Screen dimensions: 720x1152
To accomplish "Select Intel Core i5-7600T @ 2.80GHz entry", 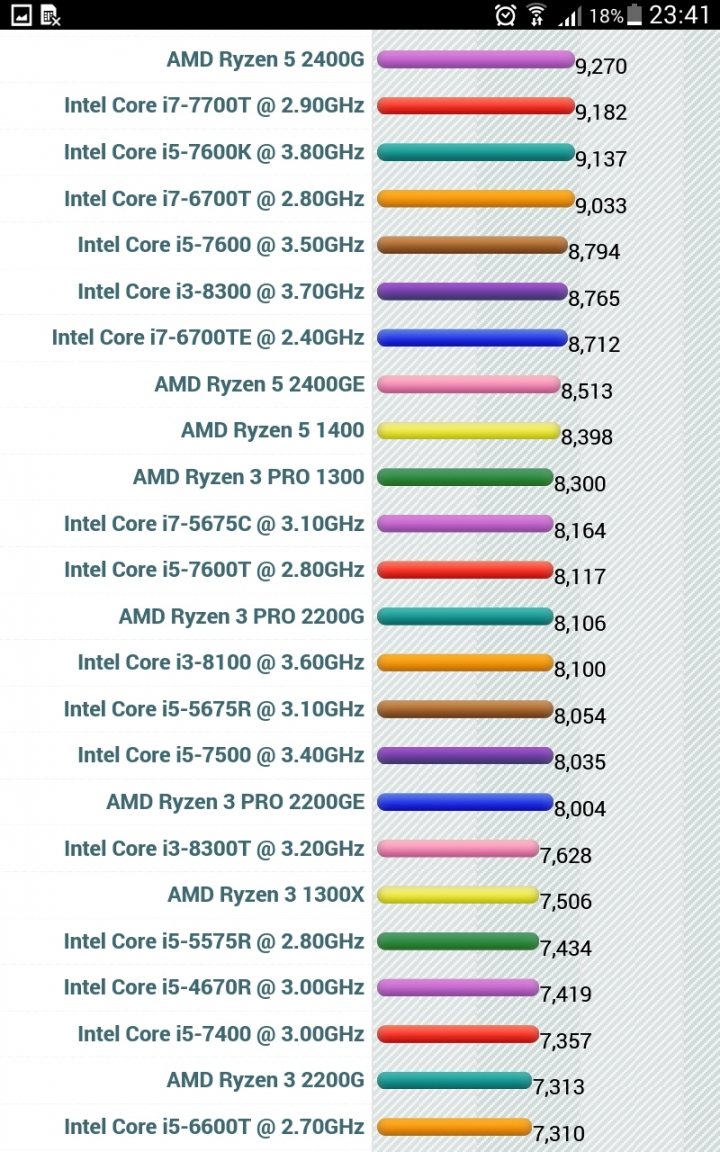I will click(x=215, y=569).
